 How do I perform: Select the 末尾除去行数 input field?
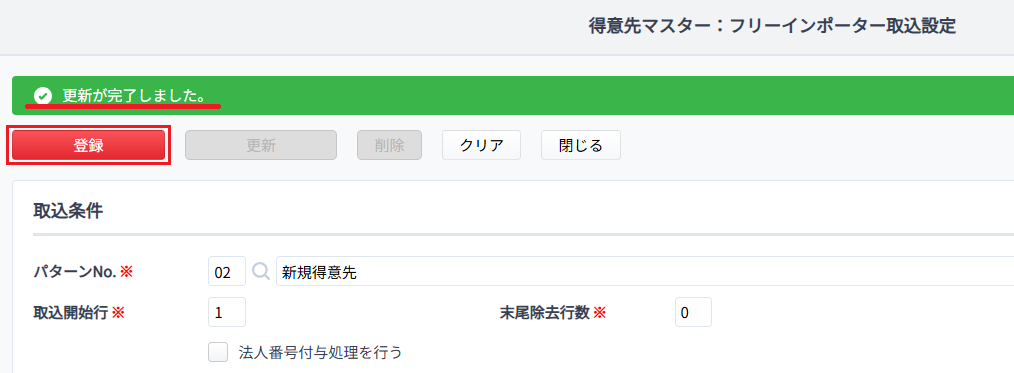693,312
